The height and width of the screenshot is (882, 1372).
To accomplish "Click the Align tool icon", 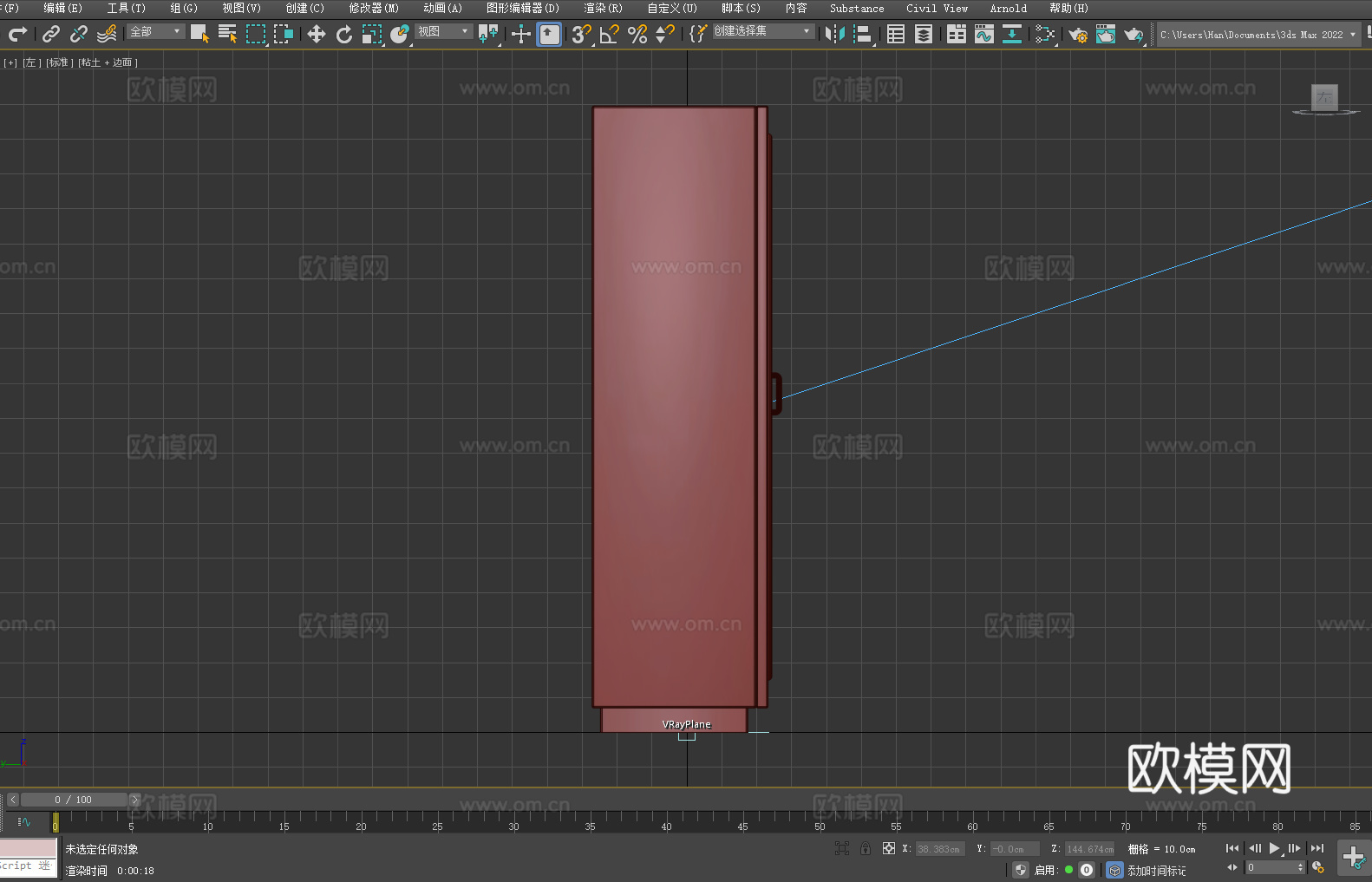I will point(863,34).
